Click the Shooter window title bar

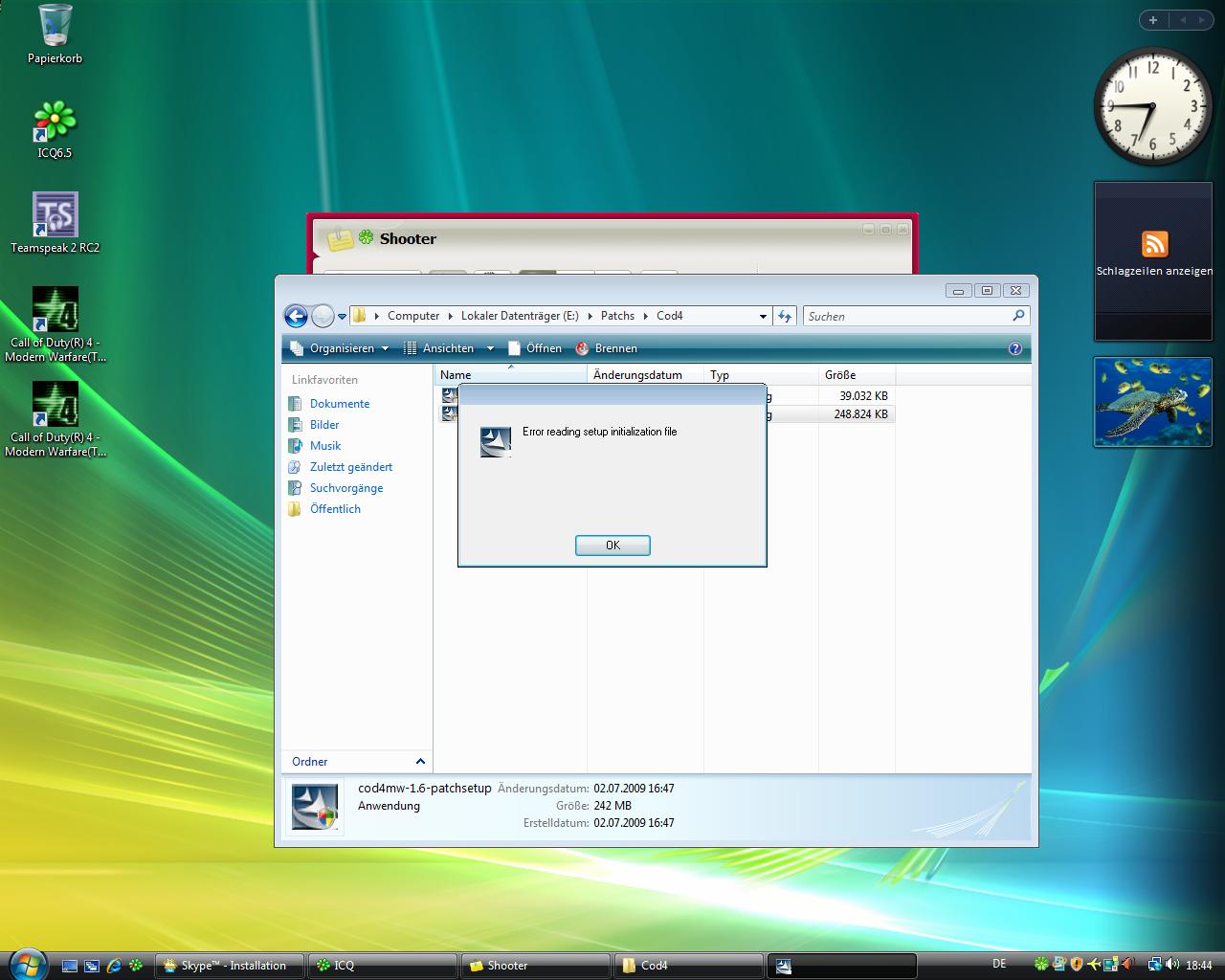(612, 237)
